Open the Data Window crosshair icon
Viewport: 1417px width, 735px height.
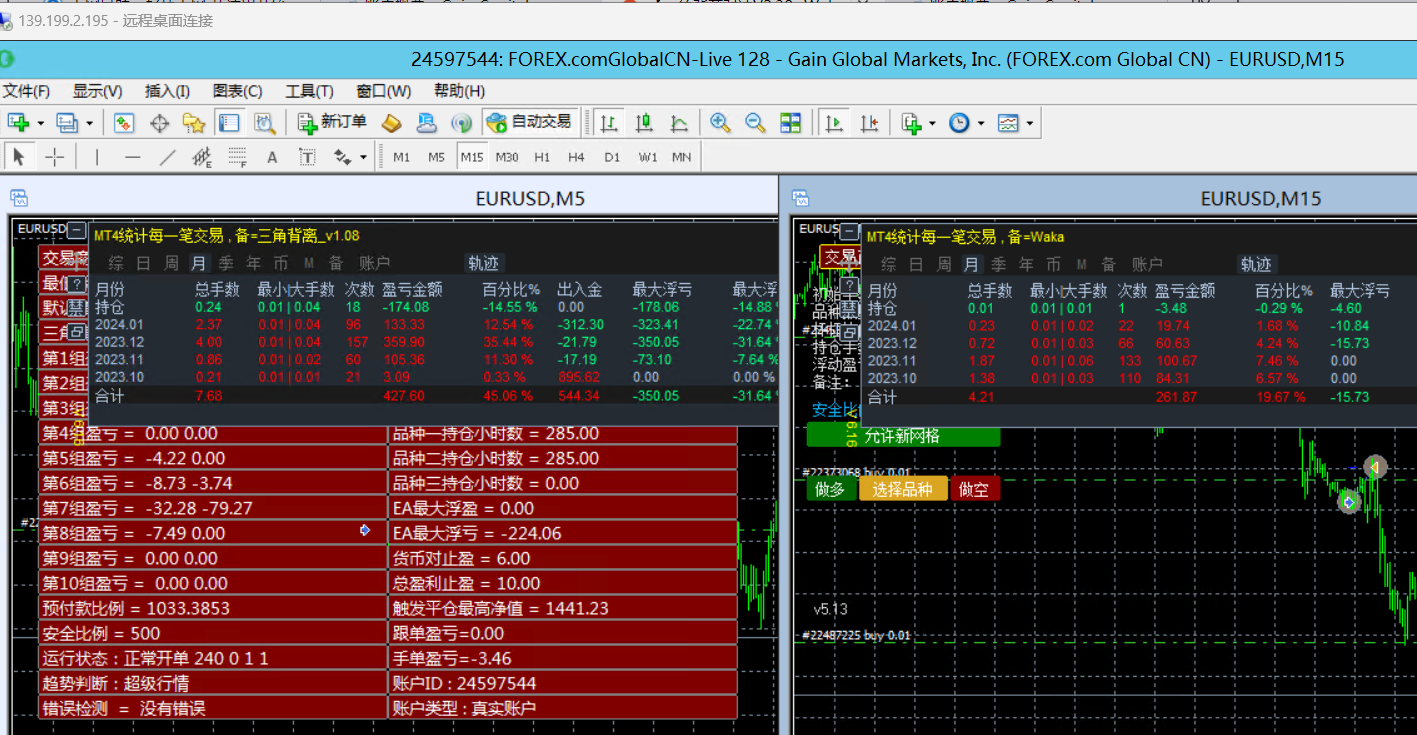[159, 123]
